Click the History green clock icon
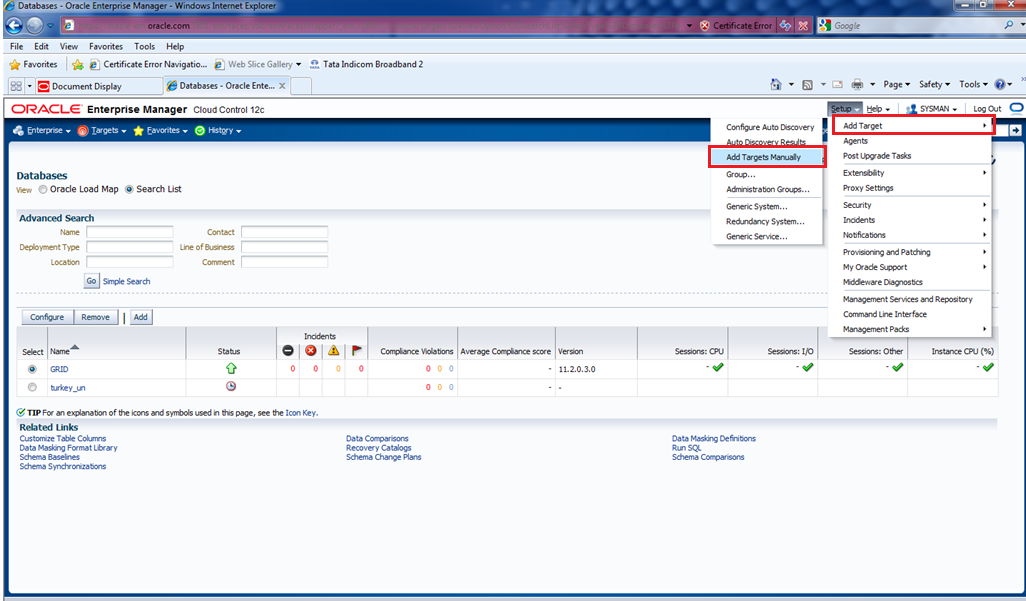 pos(200,131)
